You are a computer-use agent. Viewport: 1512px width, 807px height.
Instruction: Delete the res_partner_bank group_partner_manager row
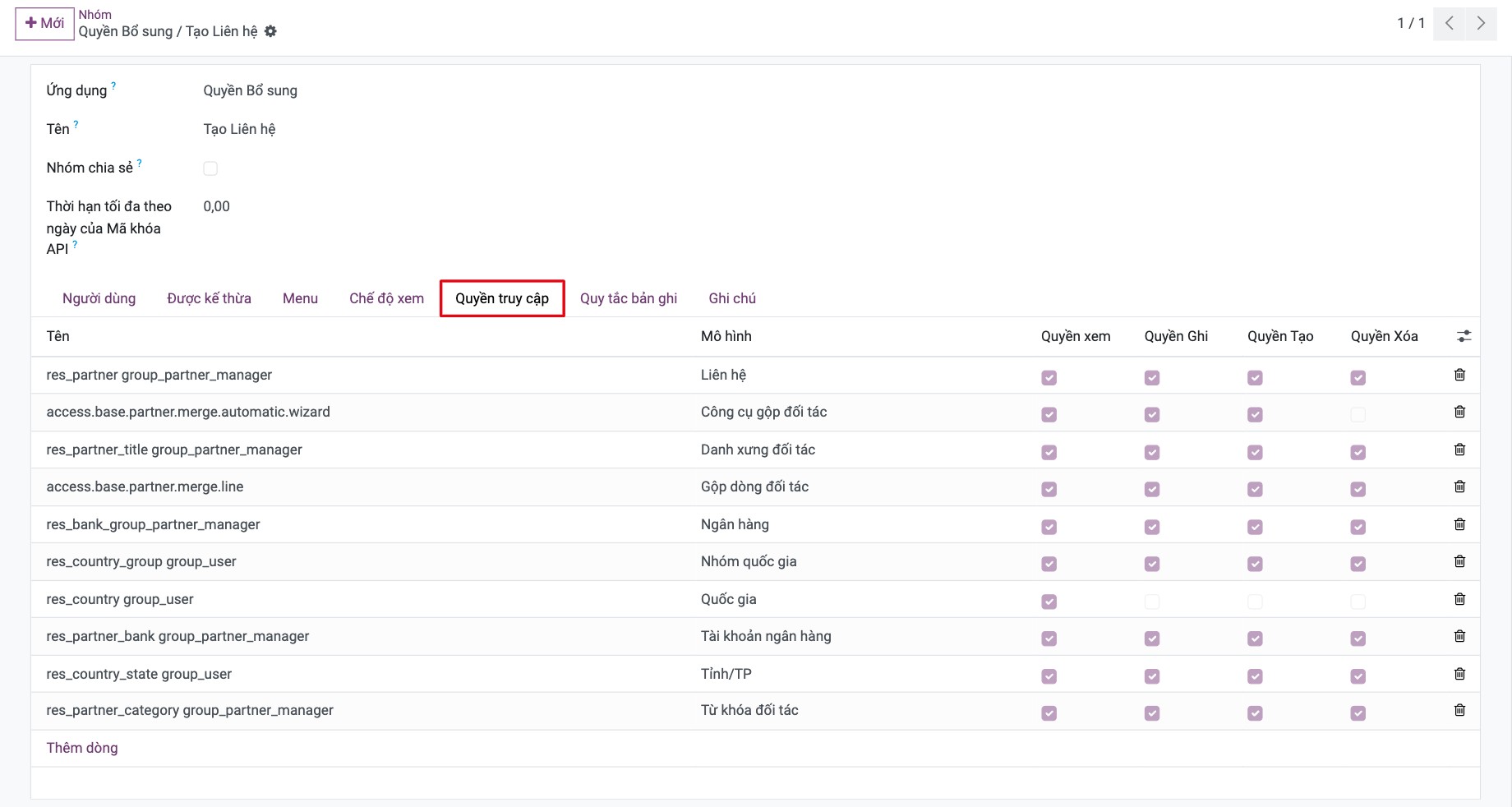point(1459,636)
